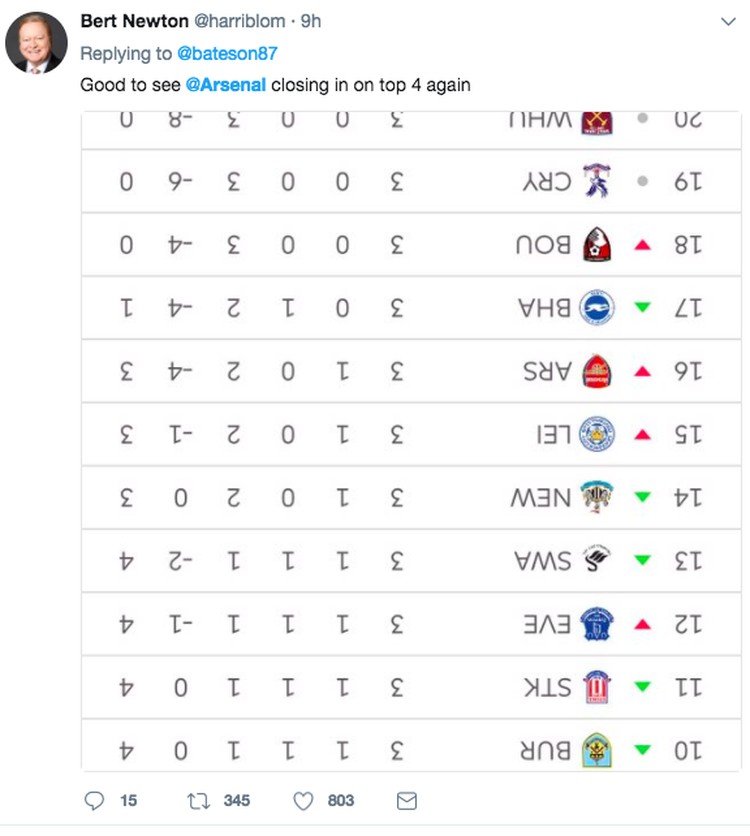The width and height of the screenshot is (750, 836).
Task: Click the Leicester club crest
Action: [x=597, y=434]
